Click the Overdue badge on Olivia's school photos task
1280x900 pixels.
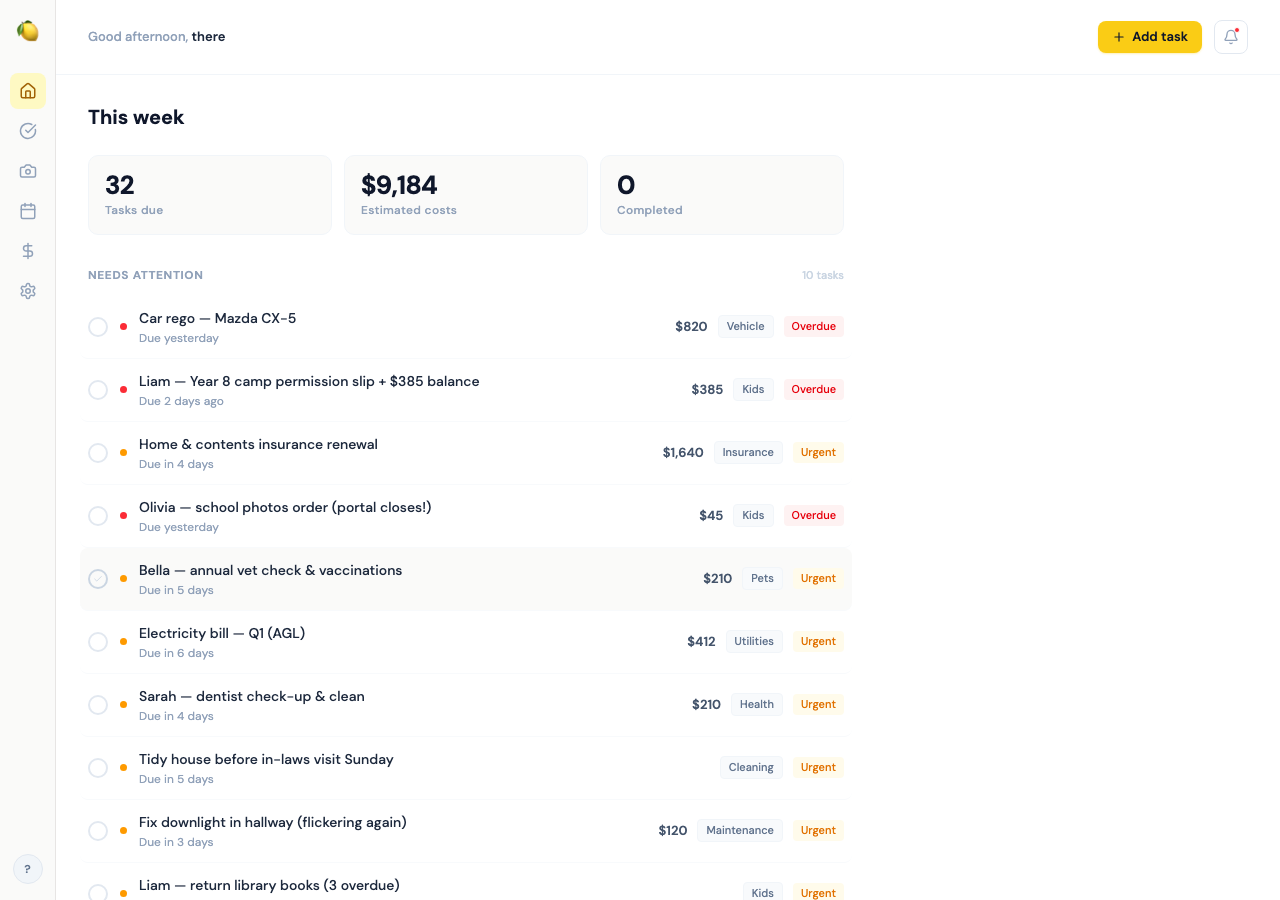pos(813,515)
